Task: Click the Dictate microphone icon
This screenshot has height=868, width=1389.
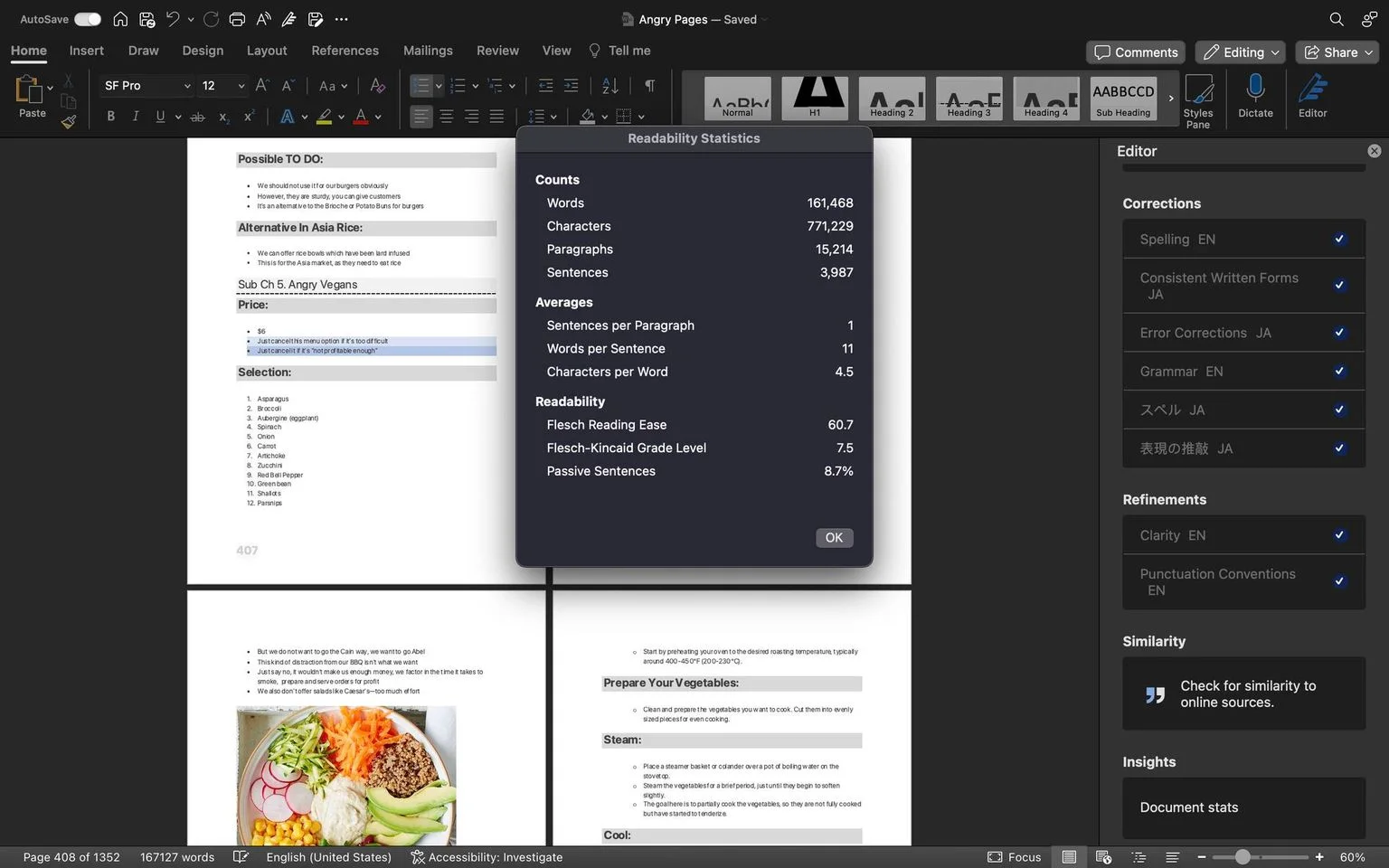Action: tap(1255, 96)
